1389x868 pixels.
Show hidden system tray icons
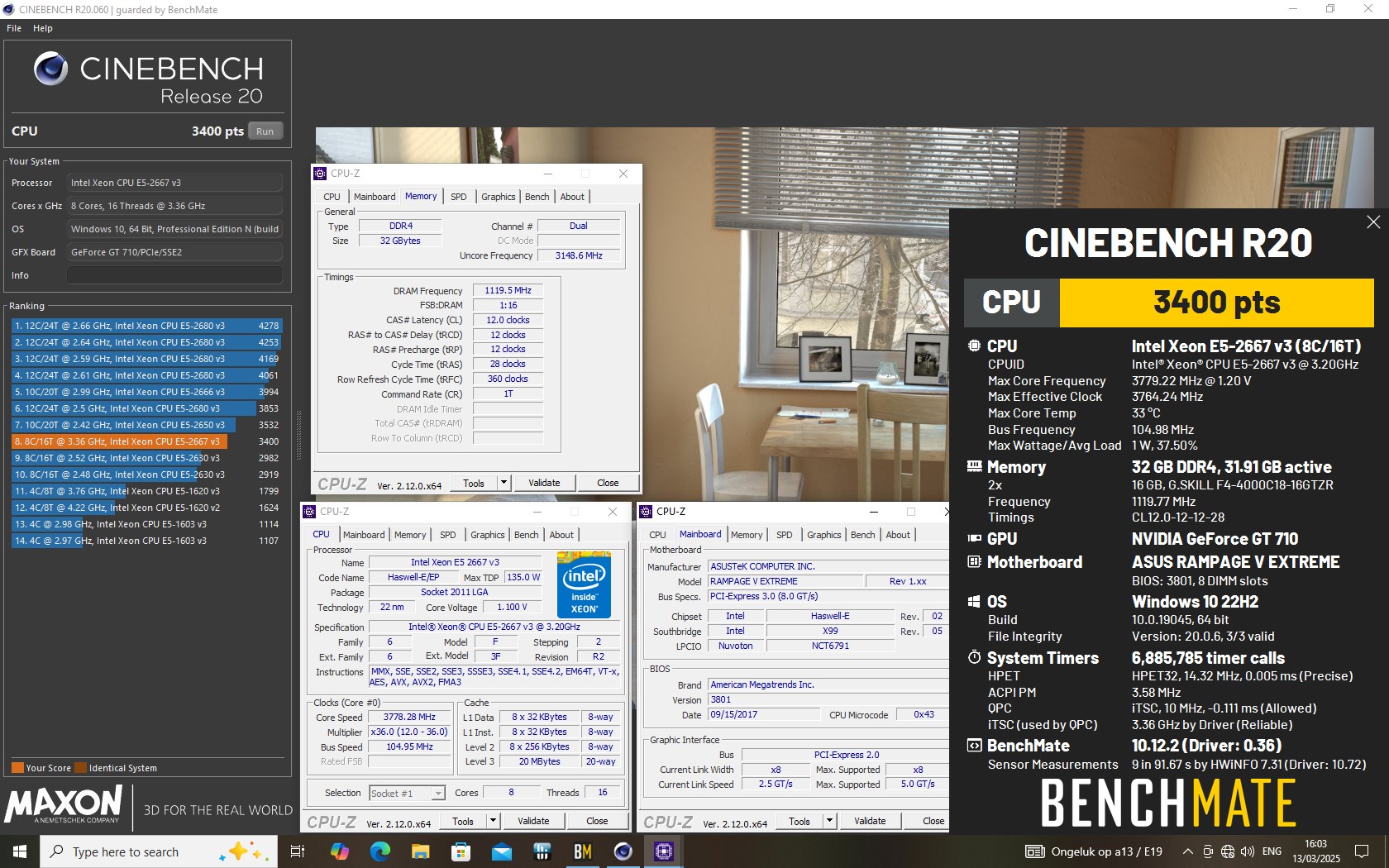tap(1187, 851)
